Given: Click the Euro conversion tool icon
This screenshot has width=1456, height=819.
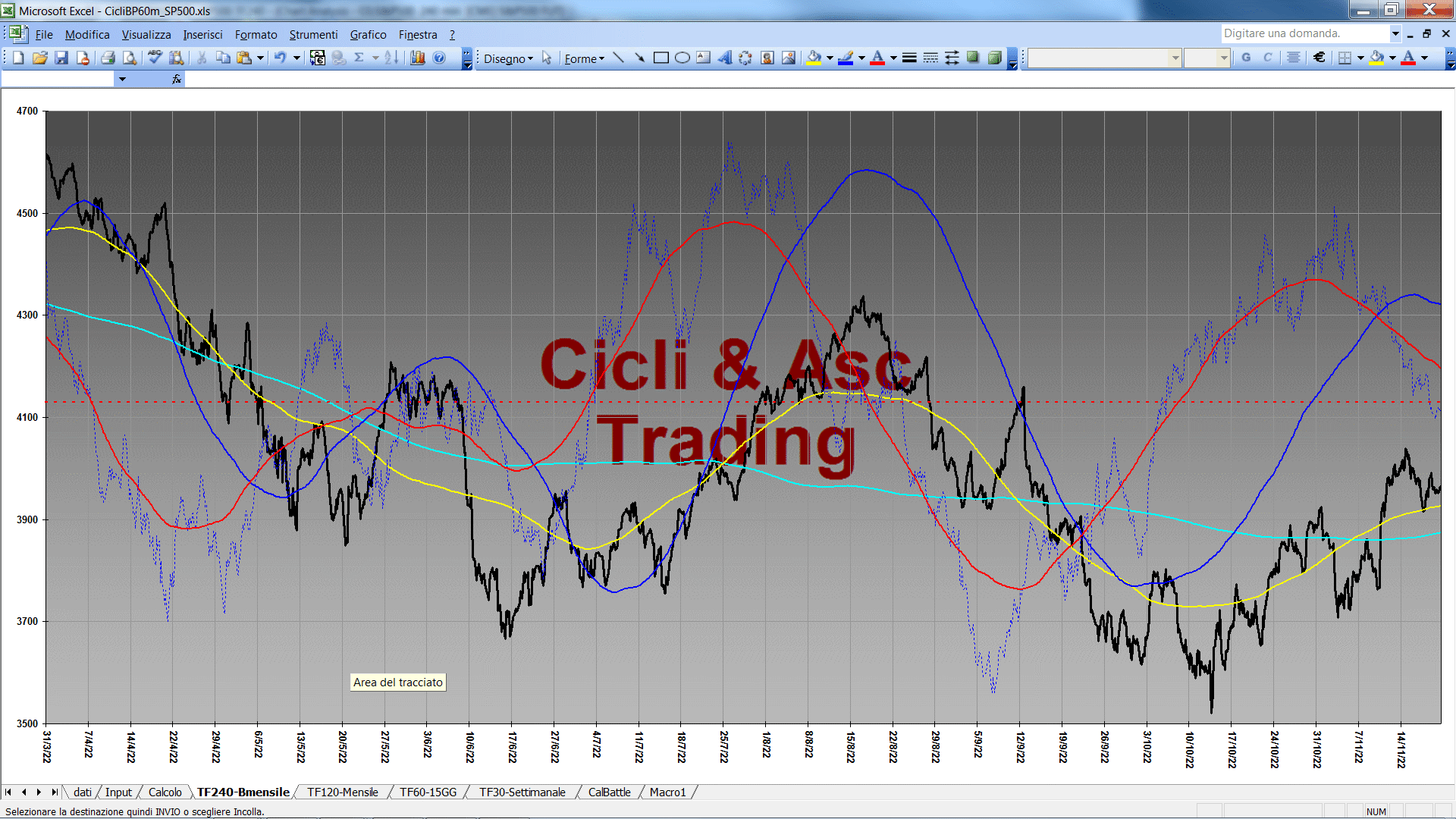Looking at the screenshot, I should click(317, 58).
